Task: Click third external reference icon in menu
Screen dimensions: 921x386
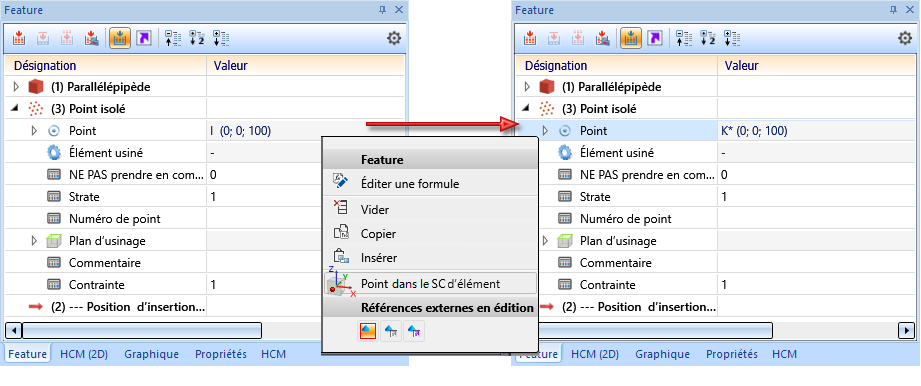Action: tap(414, 331)
